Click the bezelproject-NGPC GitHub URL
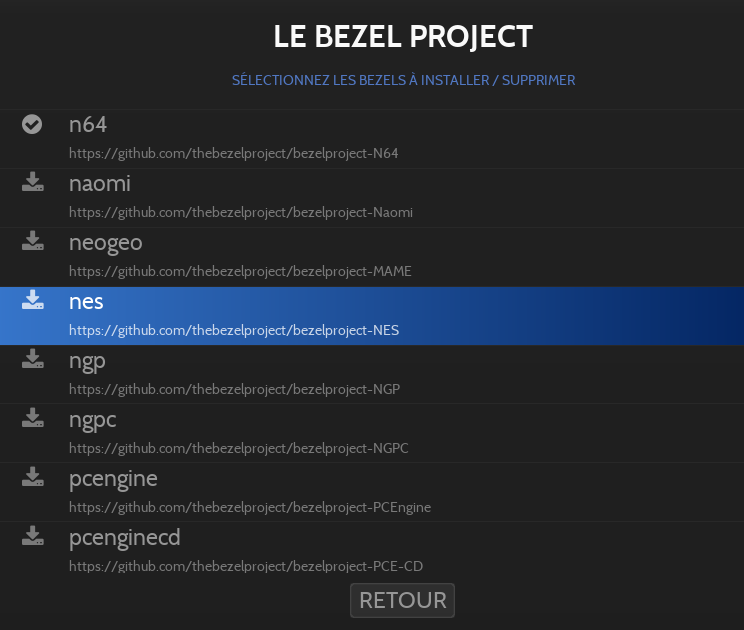The height and width of the screenshot is (630, 744). pyautogui.click(x=238, y=448)
